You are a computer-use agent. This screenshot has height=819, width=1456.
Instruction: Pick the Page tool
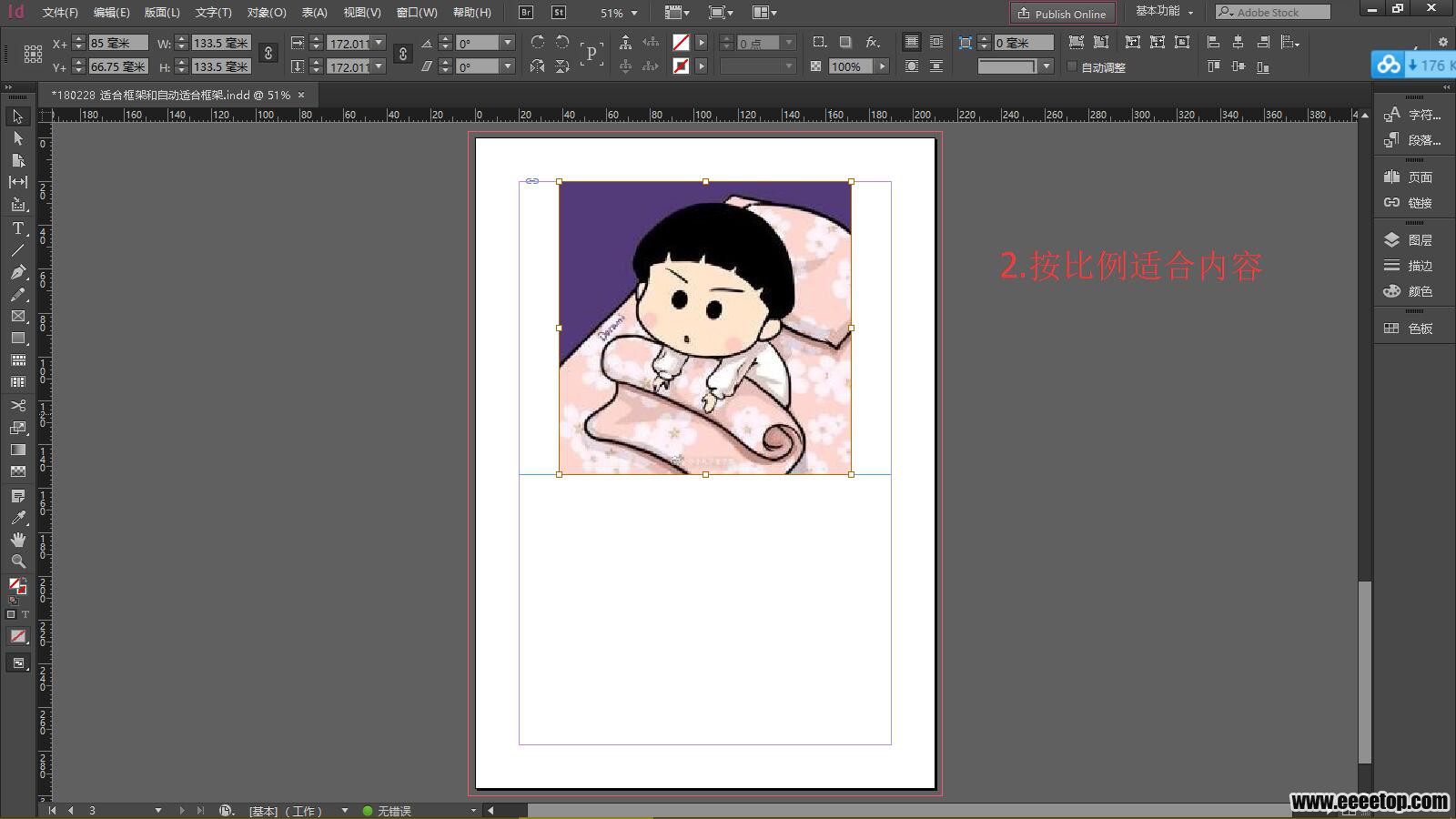click(x=17, y=160)
